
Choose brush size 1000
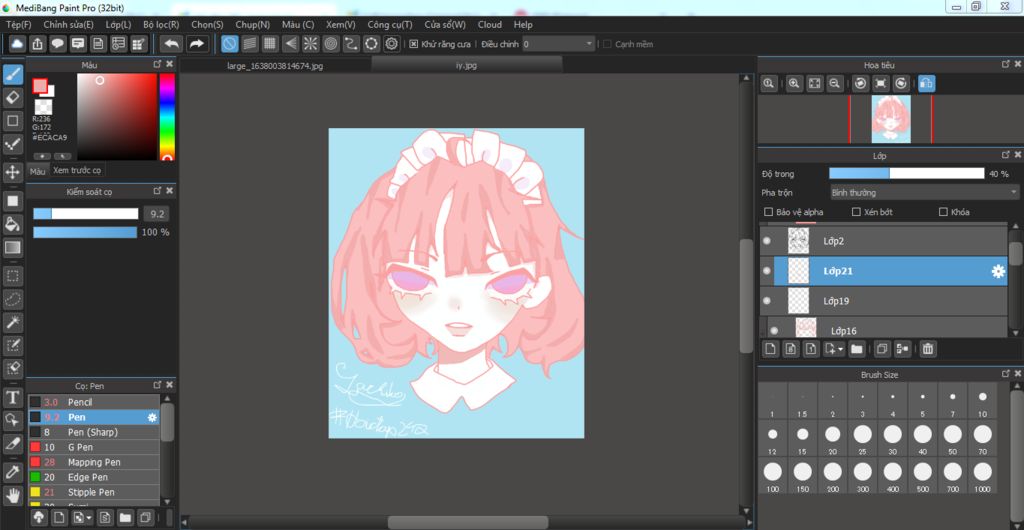tap(983, 476)
